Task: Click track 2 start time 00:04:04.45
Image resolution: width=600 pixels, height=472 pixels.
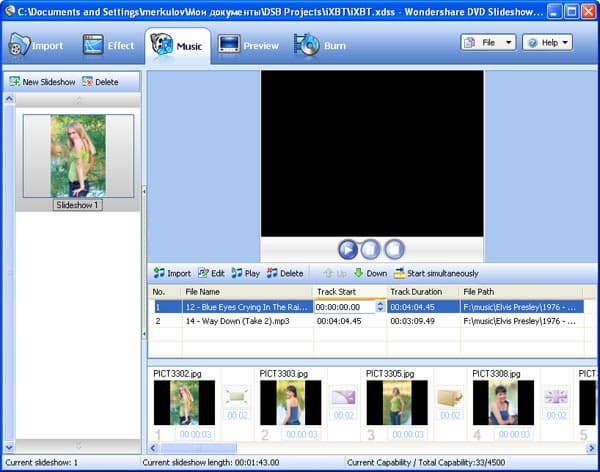Action: coord(339,321)
